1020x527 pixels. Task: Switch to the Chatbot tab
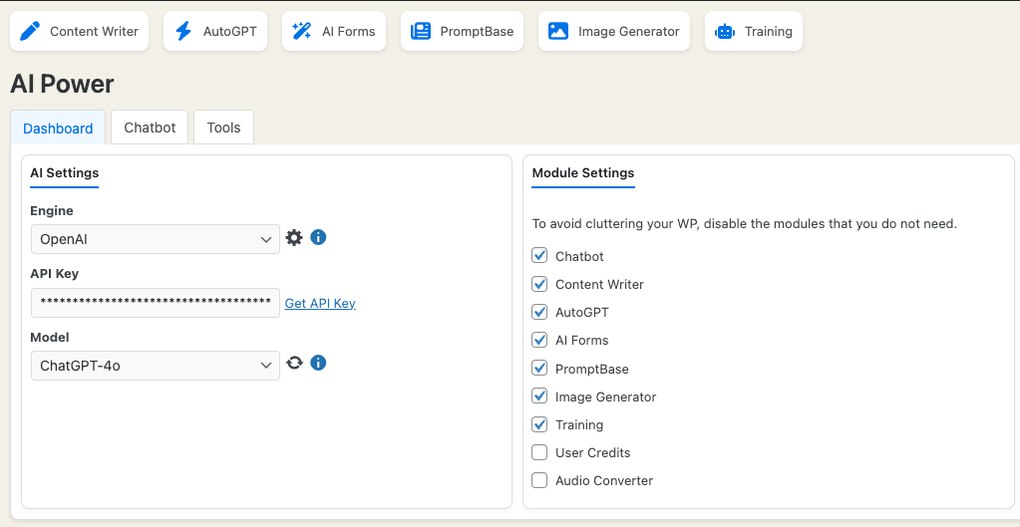(x=150, y=127)
